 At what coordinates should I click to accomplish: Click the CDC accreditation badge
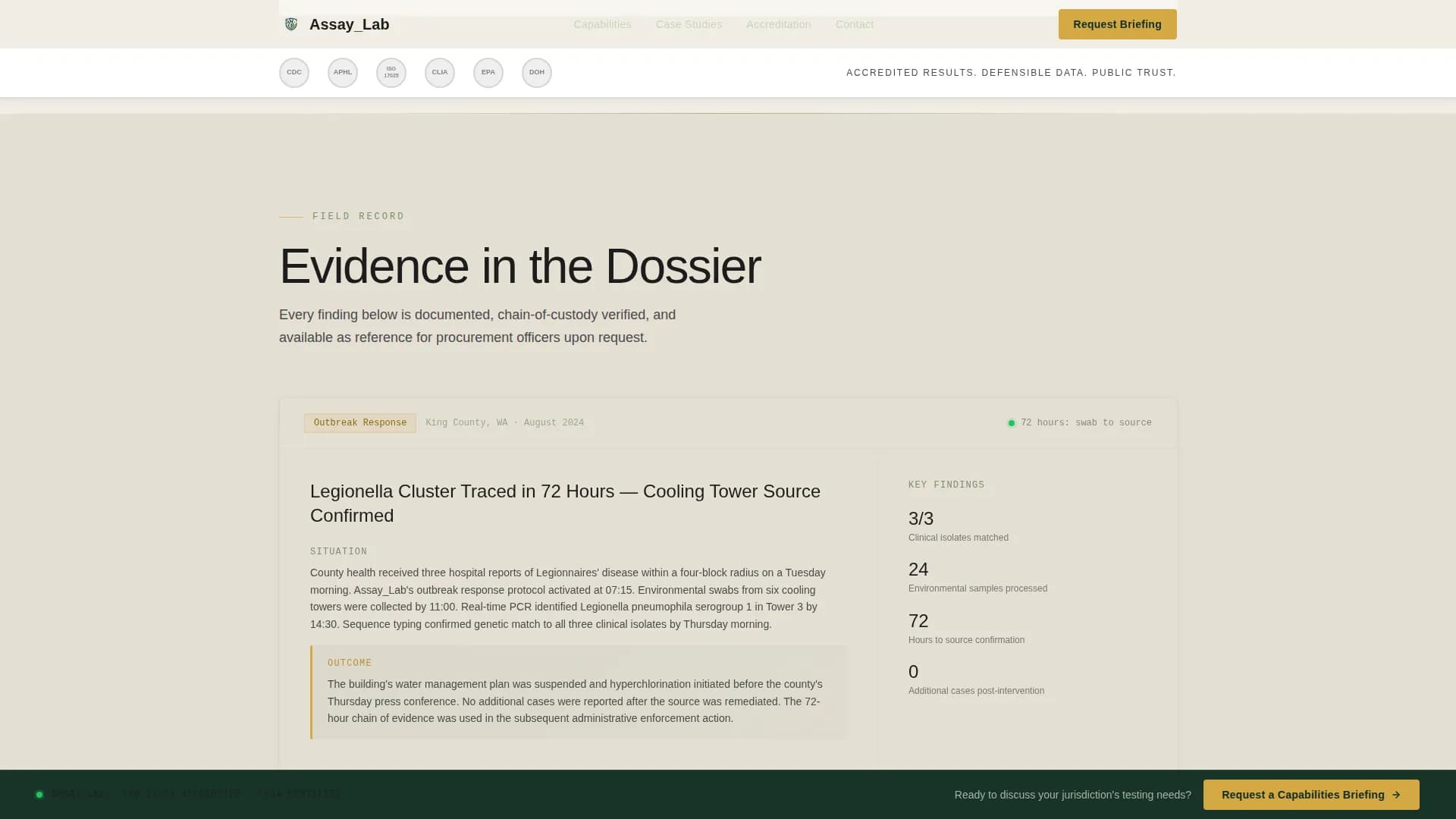294,73
